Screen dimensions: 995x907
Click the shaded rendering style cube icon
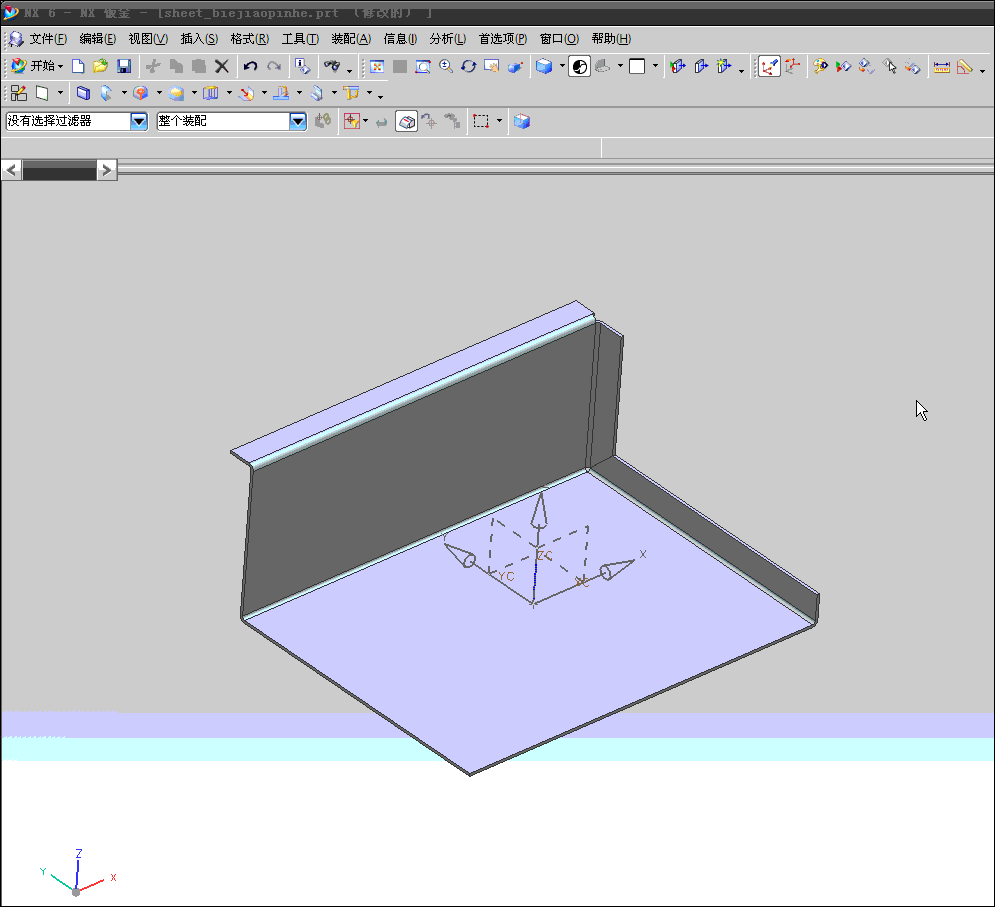tap(544, 66)
